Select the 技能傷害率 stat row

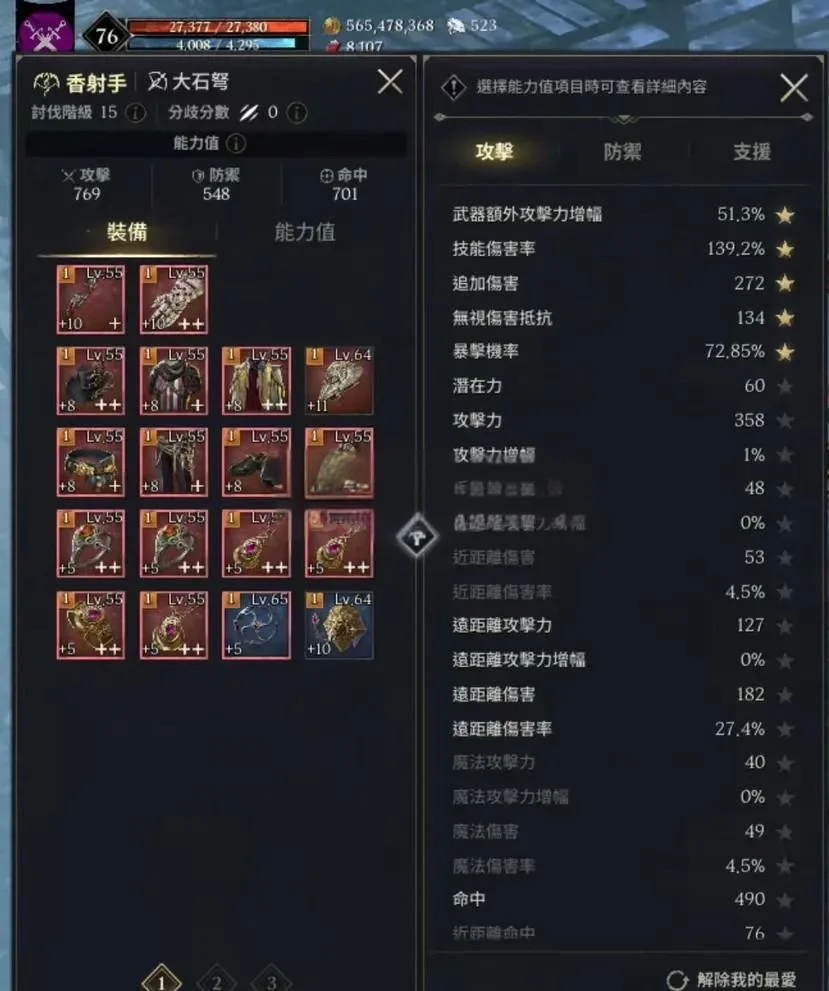coord(622,248)
